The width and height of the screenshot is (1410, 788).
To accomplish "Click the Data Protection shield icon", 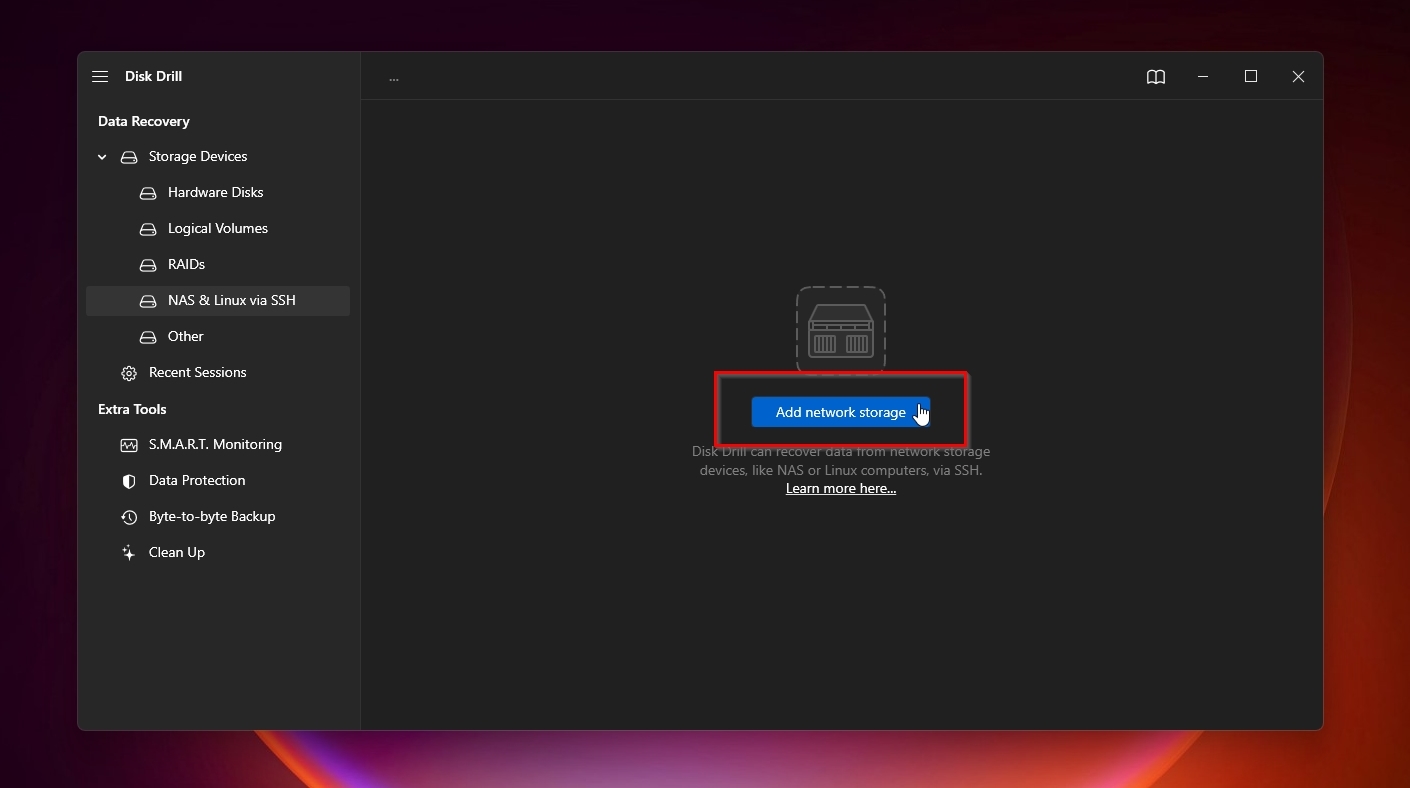I will pos(129,481).
